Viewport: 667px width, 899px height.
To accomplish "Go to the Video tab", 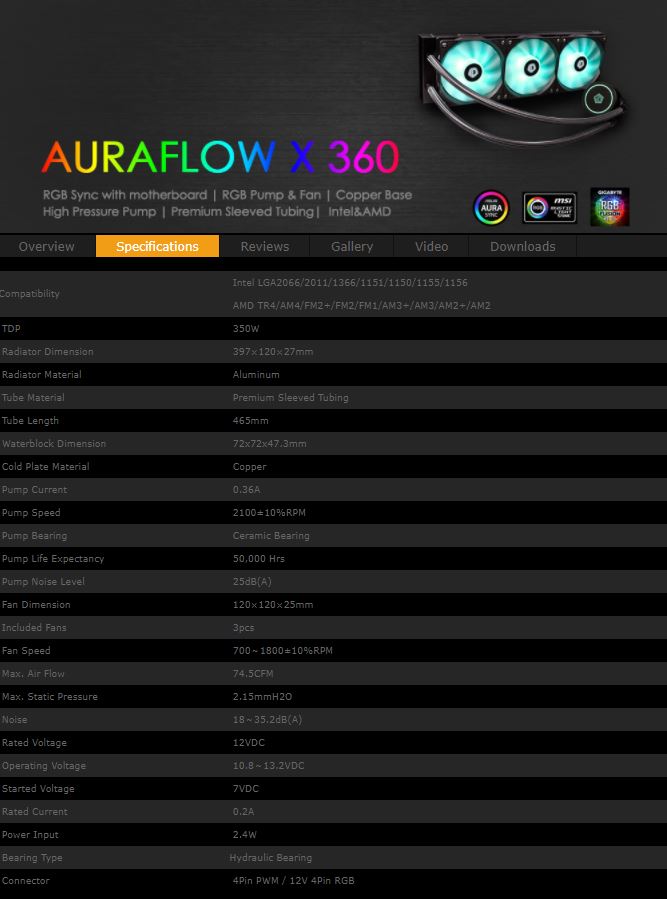I will [431, 246].
